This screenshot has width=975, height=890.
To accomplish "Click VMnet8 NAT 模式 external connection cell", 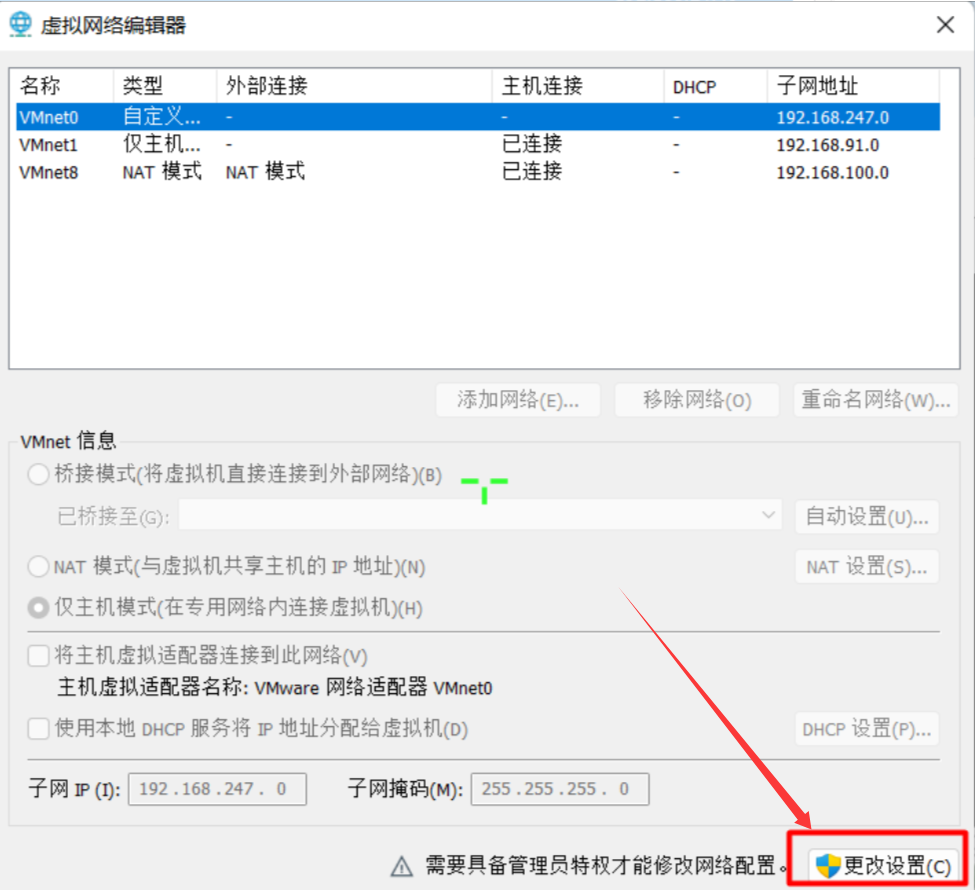I will click(265, 172).
